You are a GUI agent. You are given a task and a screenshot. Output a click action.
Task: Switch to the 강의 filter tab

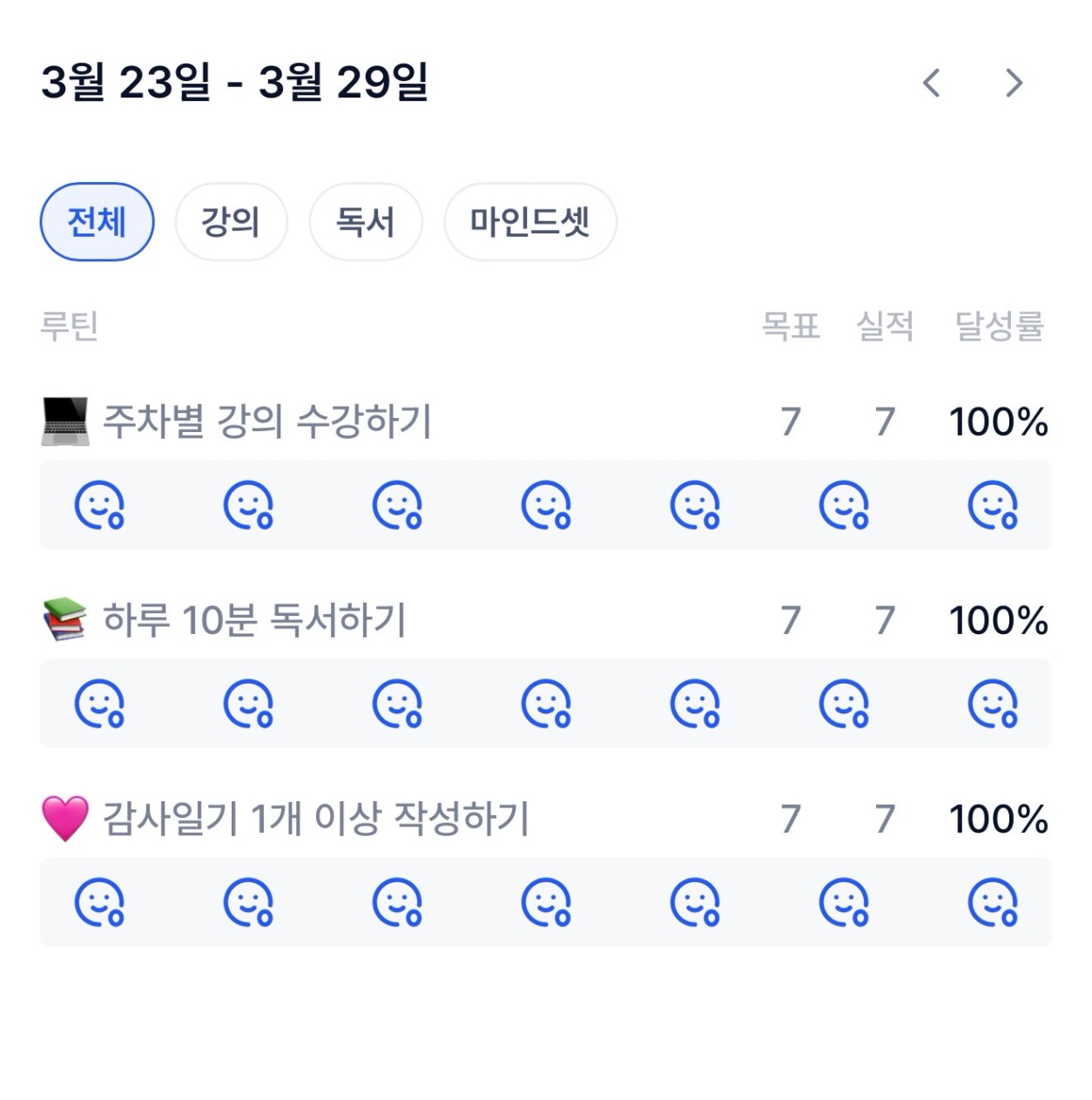click(231, 222)
